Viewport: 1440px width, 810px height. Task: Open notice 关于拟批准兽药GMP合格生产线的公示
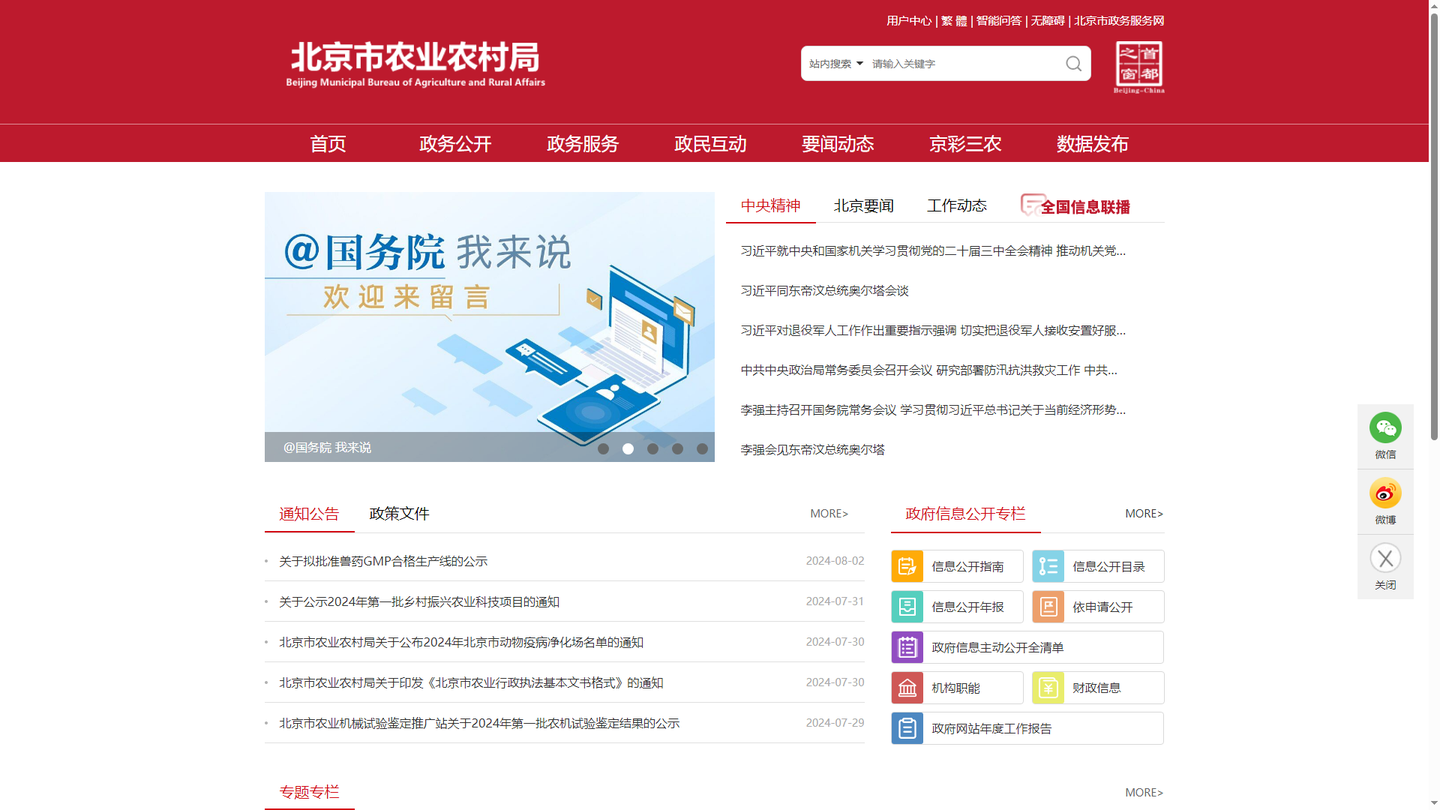coord(383,562)
